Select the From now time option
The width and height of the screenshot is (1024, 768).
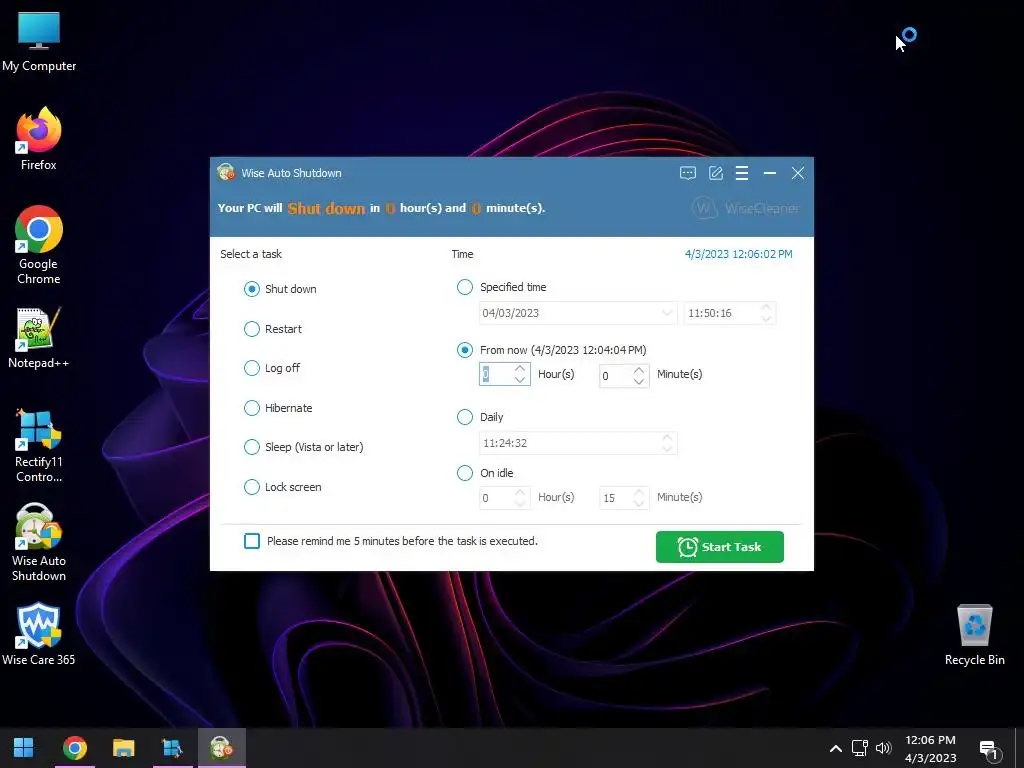pos(552,350)
